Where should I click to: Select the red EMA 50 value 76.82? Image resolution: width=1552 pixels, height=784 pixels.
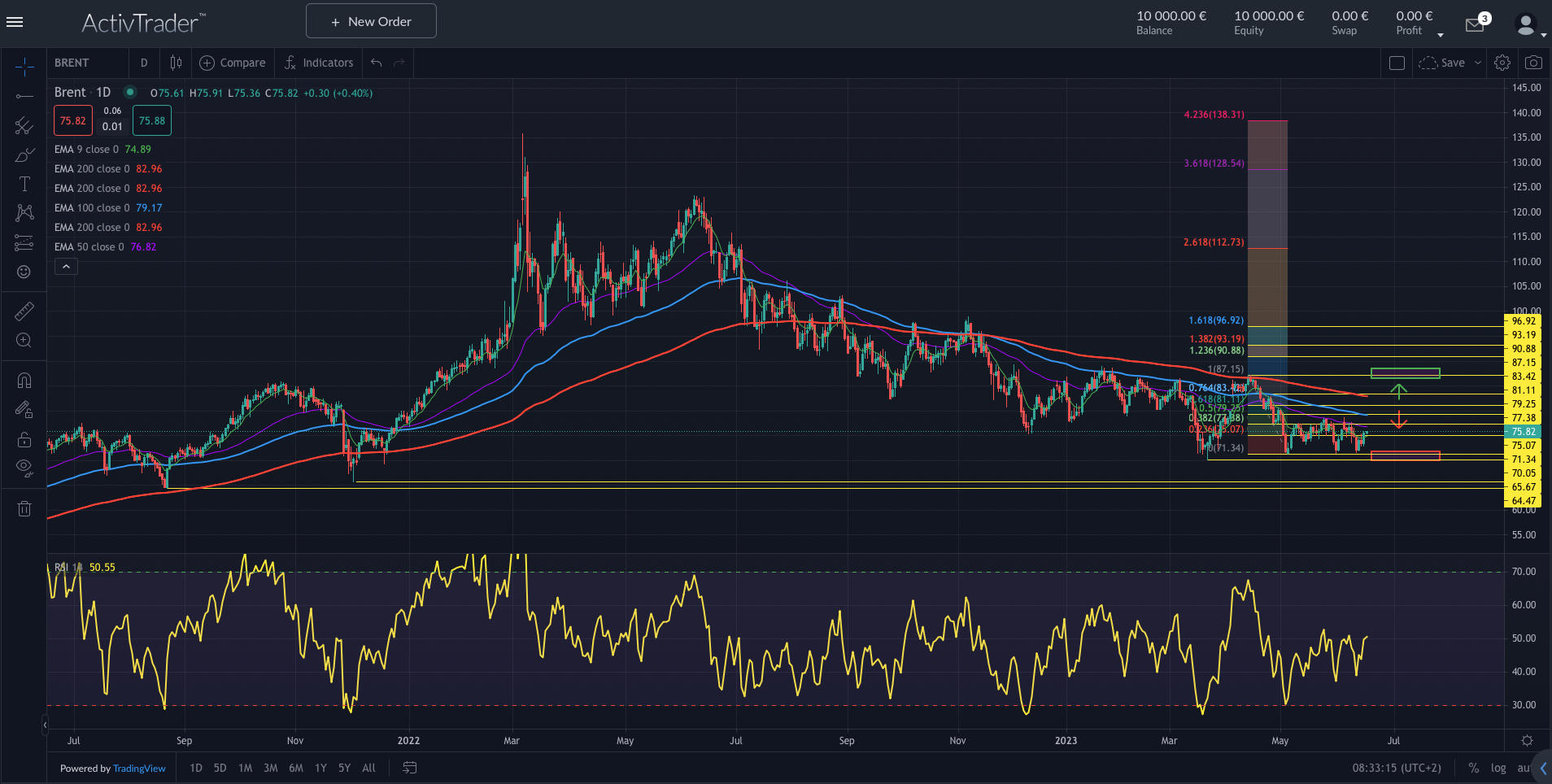point(143,246)
